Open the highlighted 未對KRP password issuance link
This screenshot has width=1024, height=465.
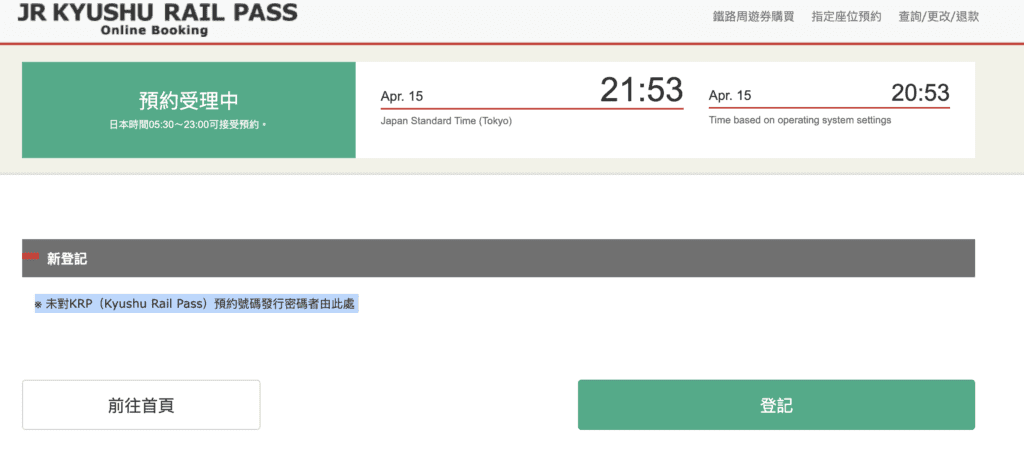(195, 303)
